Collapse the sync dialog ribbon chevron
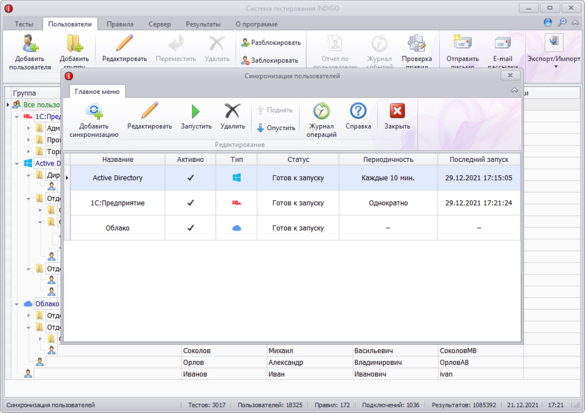Viewport: 585px width, 413px height. 514,90
